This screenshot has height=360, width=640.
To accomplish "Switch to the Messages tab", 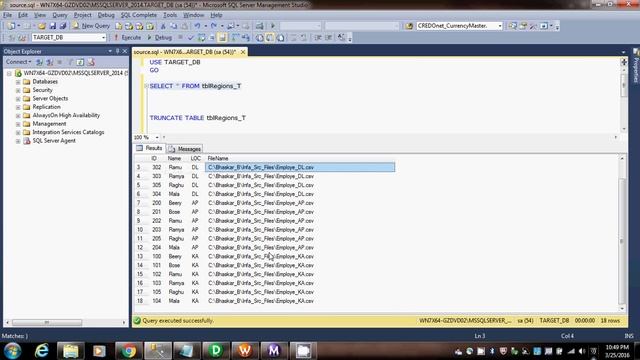I will [184, 149].
